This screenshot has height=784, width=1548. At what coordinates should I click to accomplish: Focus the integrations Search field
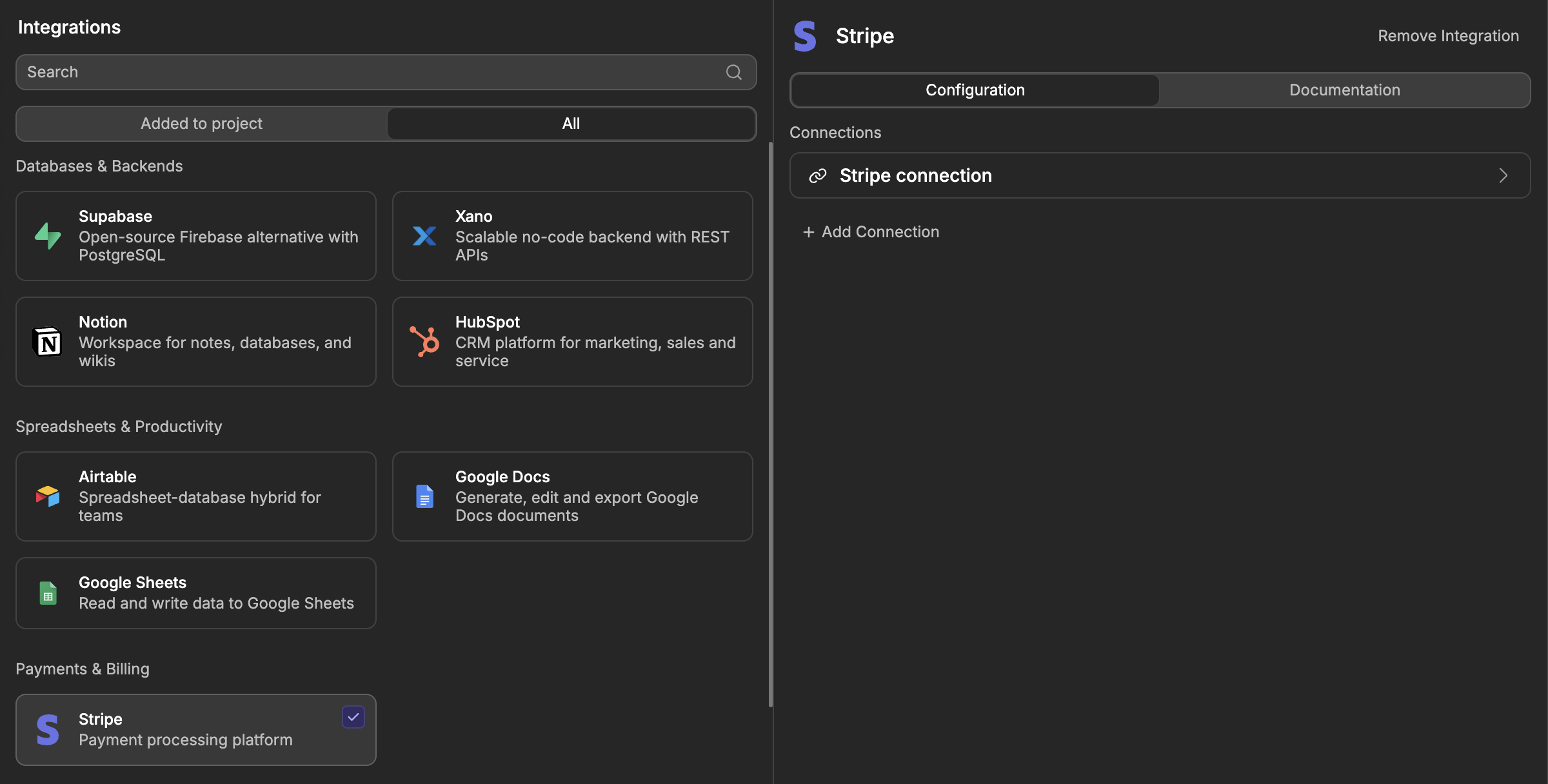point(386,72)
